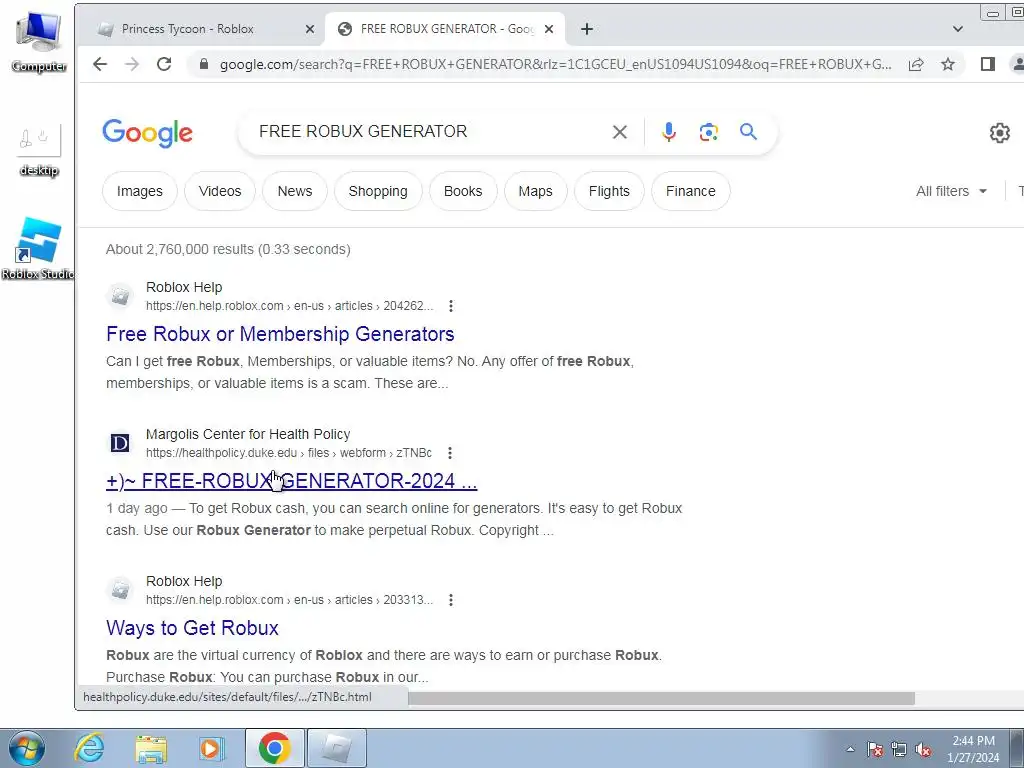Search by voice microphone icon

tap(668, 132)
